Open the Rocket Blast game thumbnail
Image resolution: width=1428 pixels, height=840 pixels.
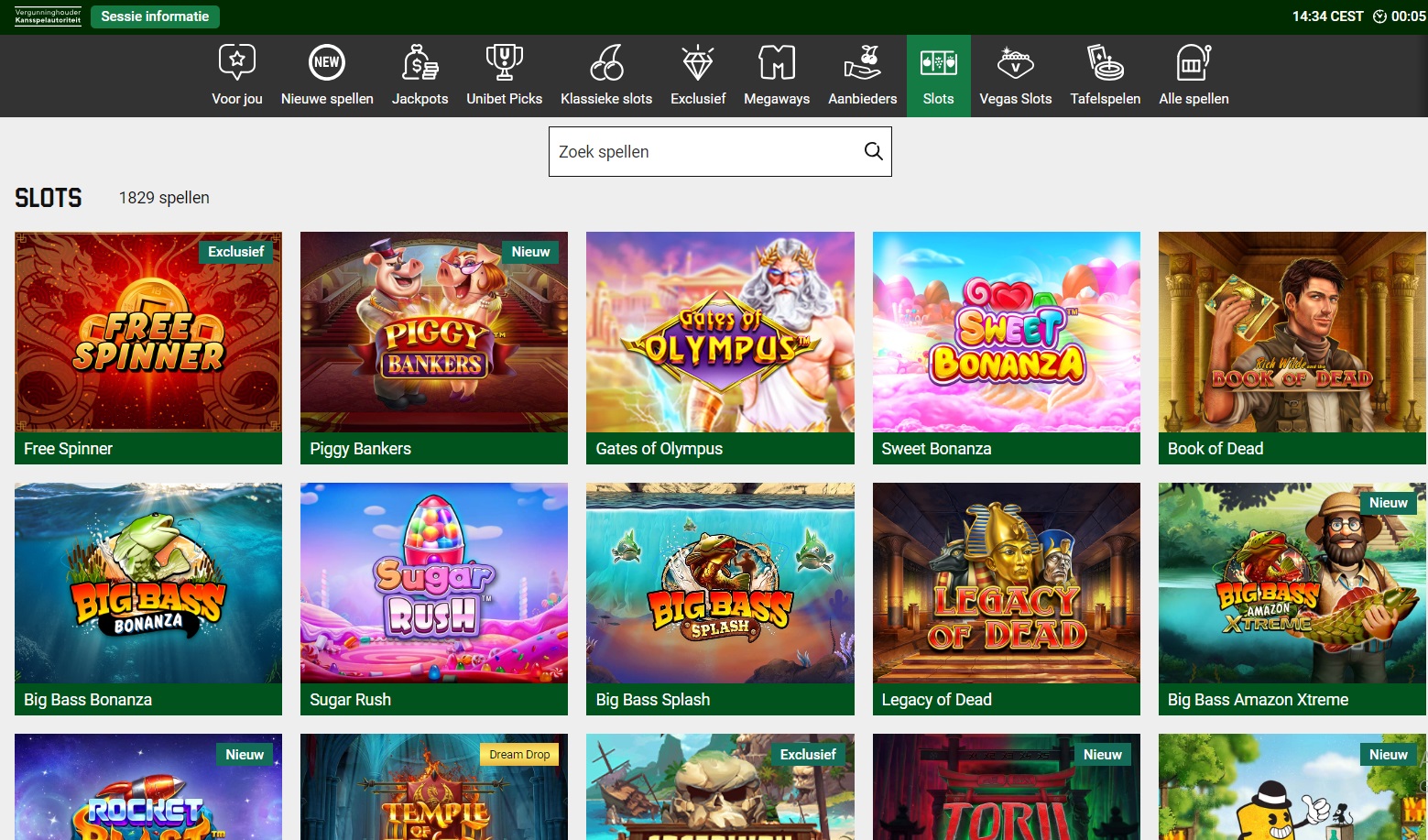148,787
